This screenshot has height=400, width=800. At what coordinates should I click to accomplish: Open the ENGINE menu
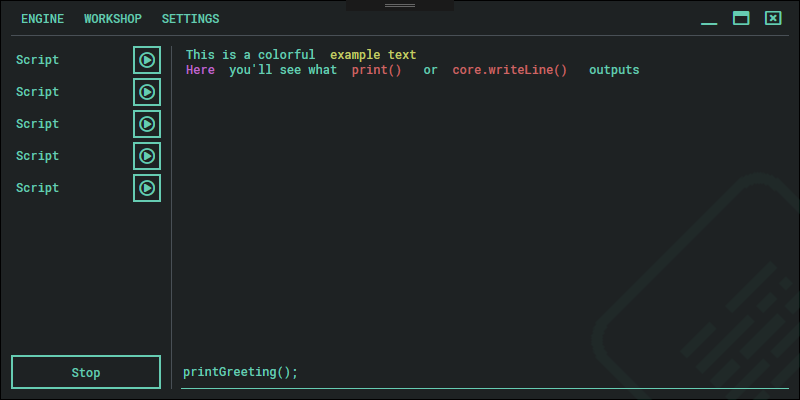point(42,19)
